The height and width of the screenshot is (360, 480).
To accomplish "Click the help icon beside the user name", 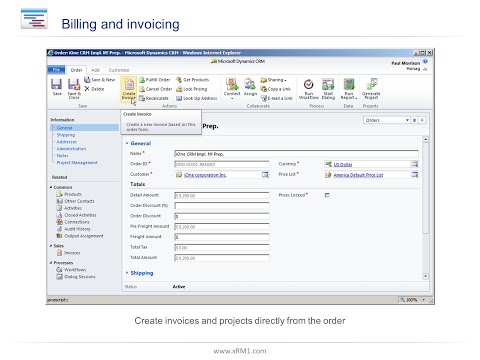I will (x=425, y=62).
